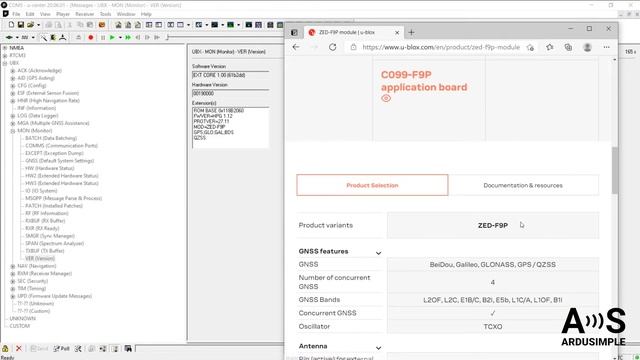Click the orange icon in top toolbar
640x360 pixels.
(102, 25)
